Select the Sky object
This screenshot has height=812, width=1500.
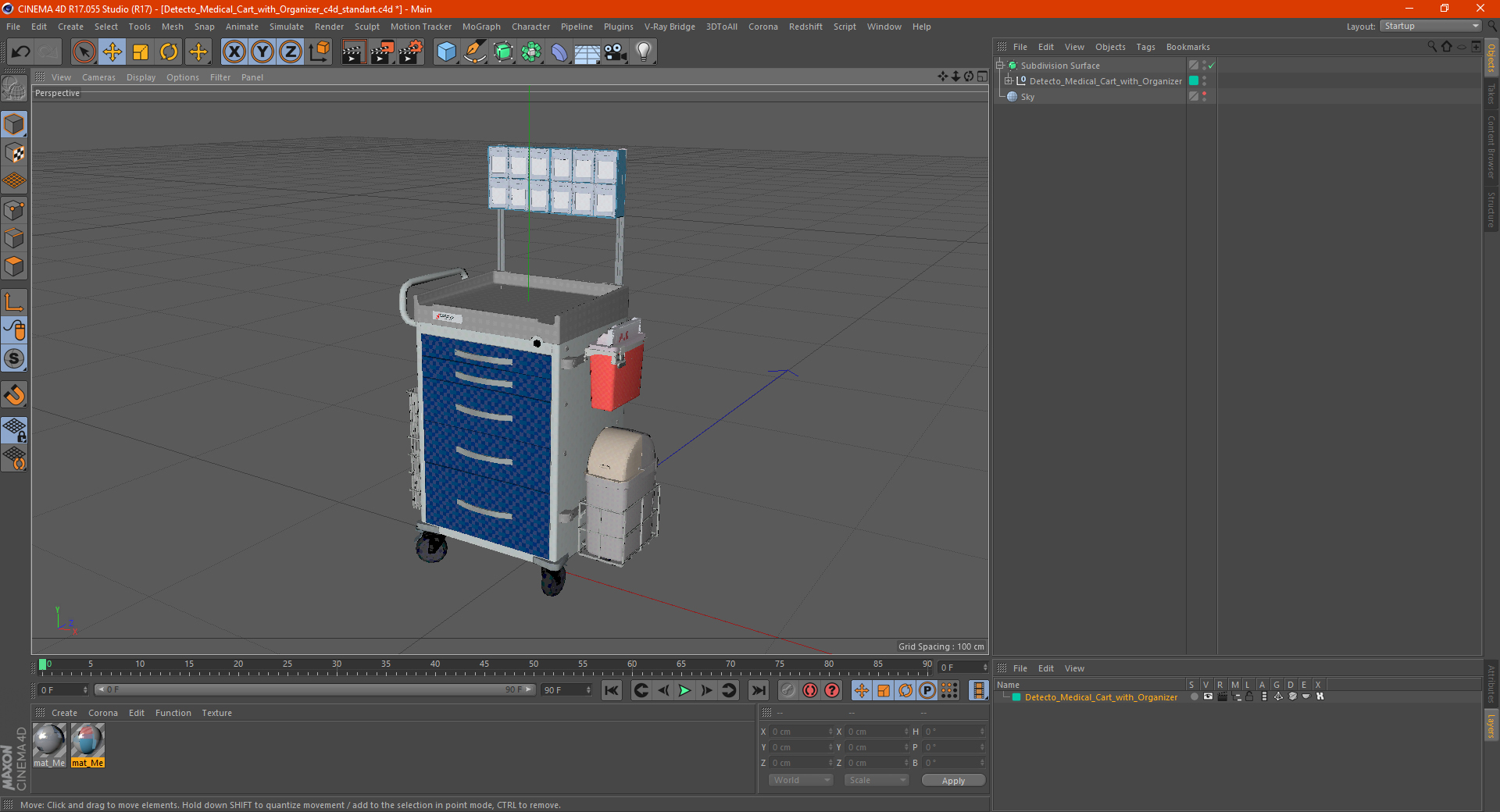pos(1027,97)
